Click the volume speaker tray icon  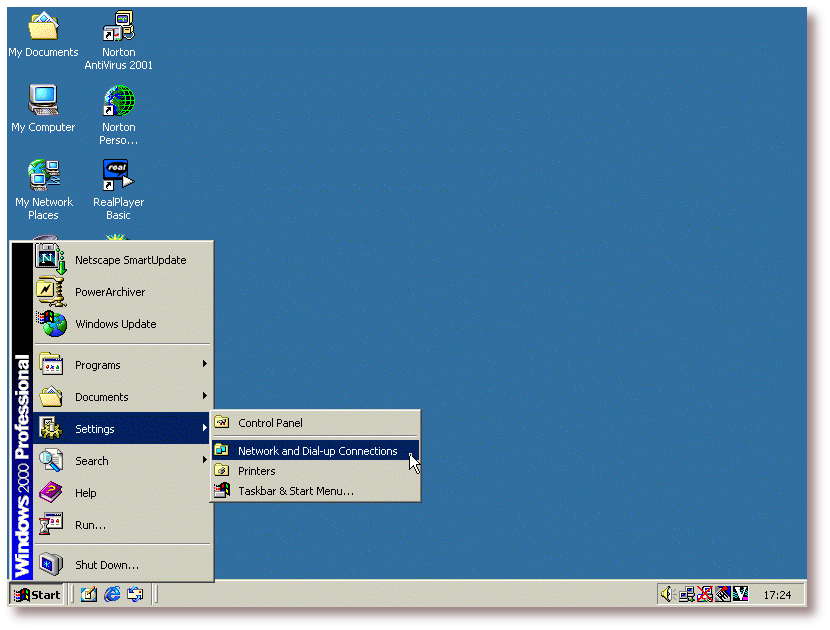coord(667,594)
